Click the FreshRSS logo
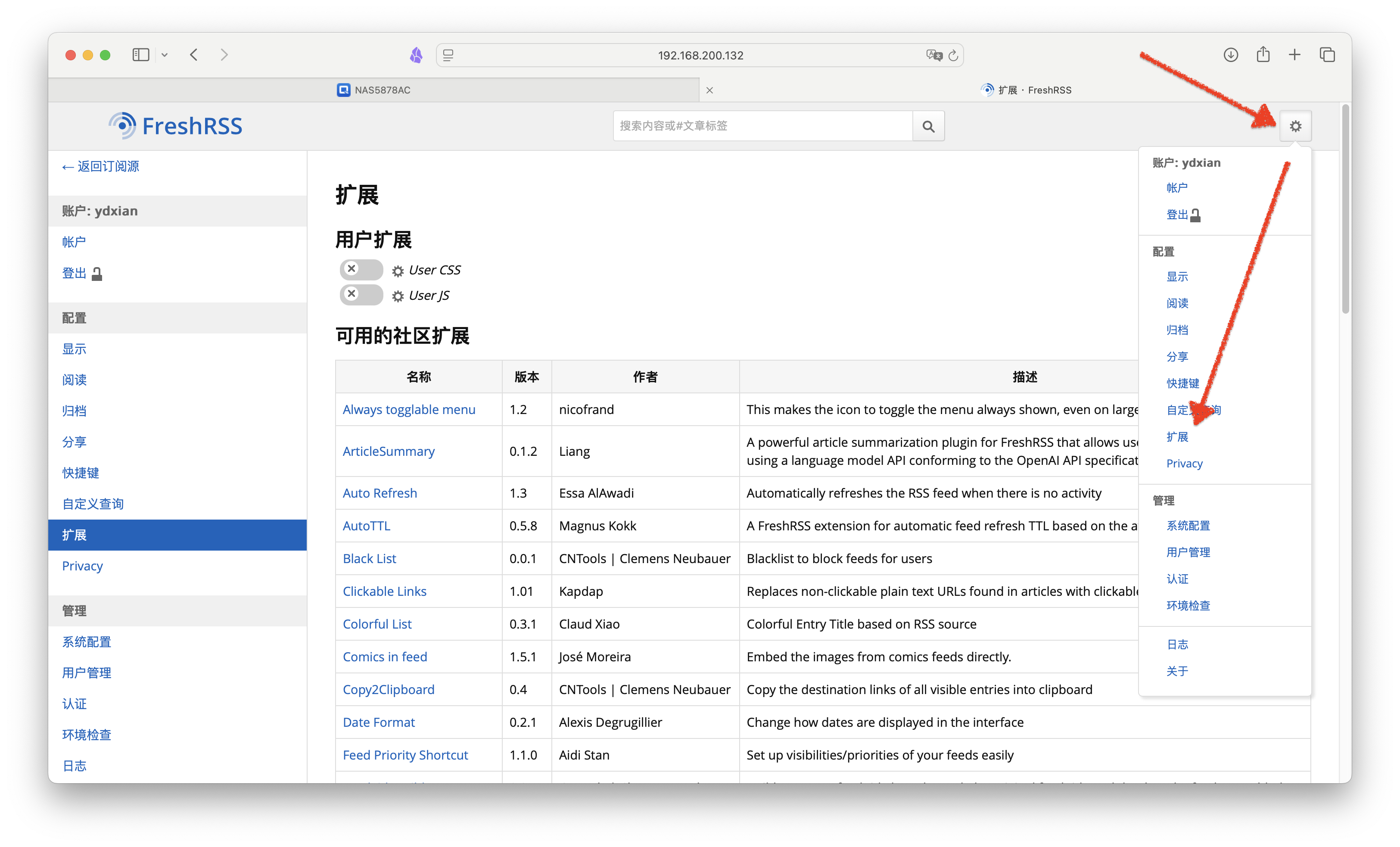This screenshot has width=1400, height=847. (176, 125)
